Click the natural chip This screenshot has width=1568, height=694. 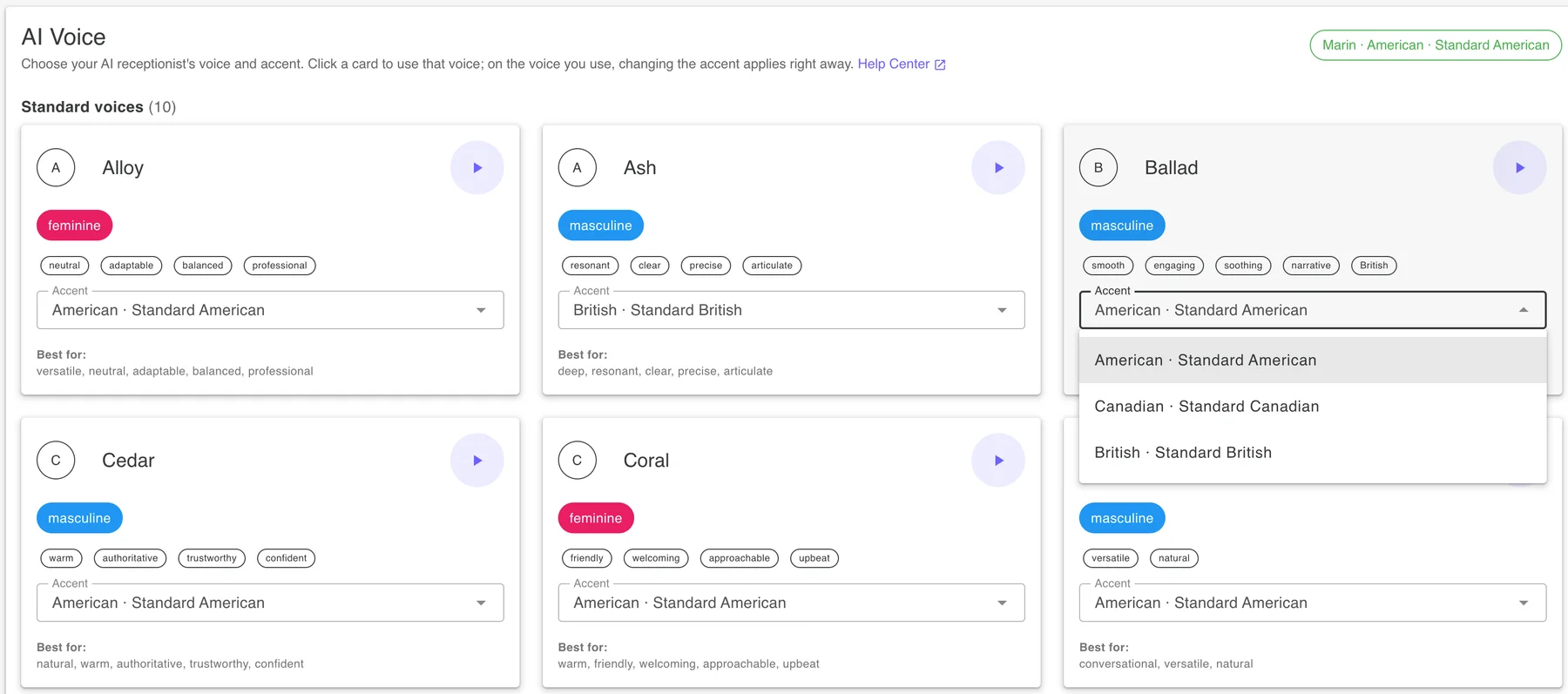[1174, 558]
